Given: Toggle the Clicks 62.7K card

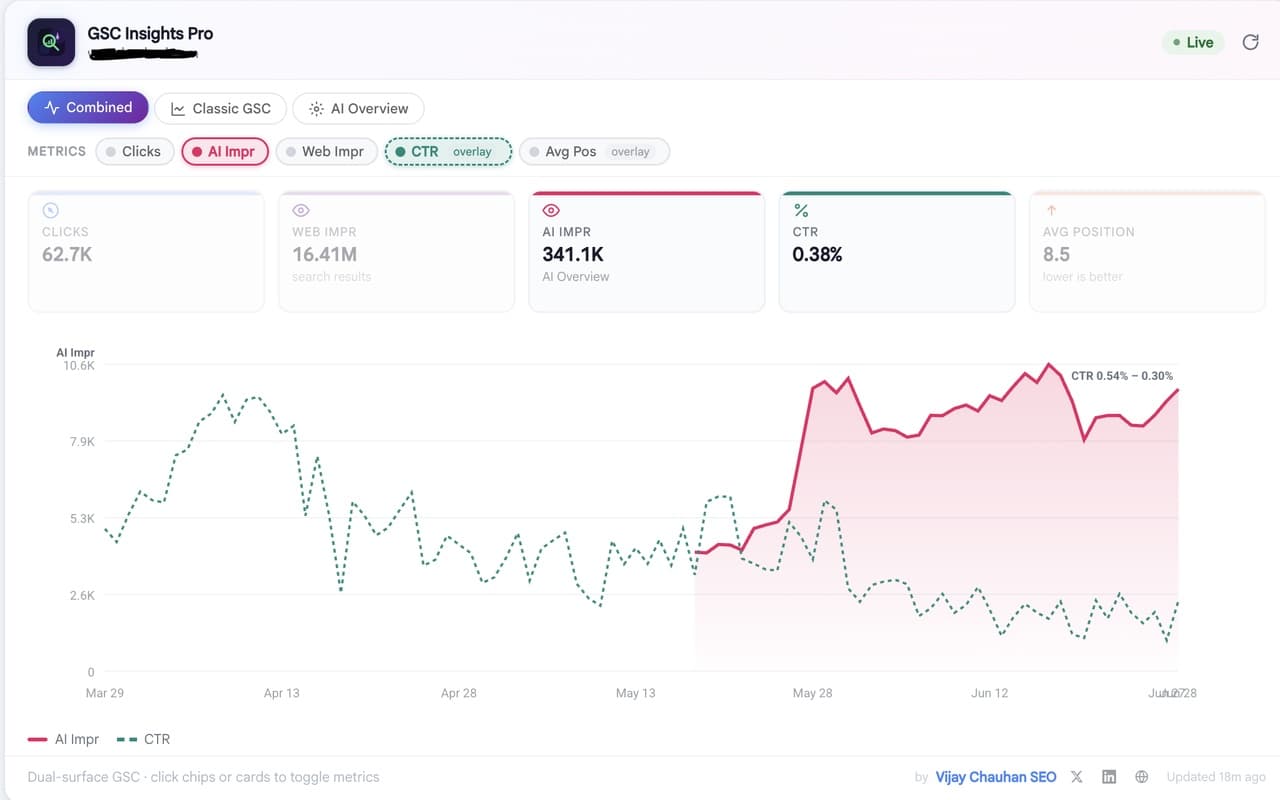Looking at the screenshot, I should tap(146, 252).
